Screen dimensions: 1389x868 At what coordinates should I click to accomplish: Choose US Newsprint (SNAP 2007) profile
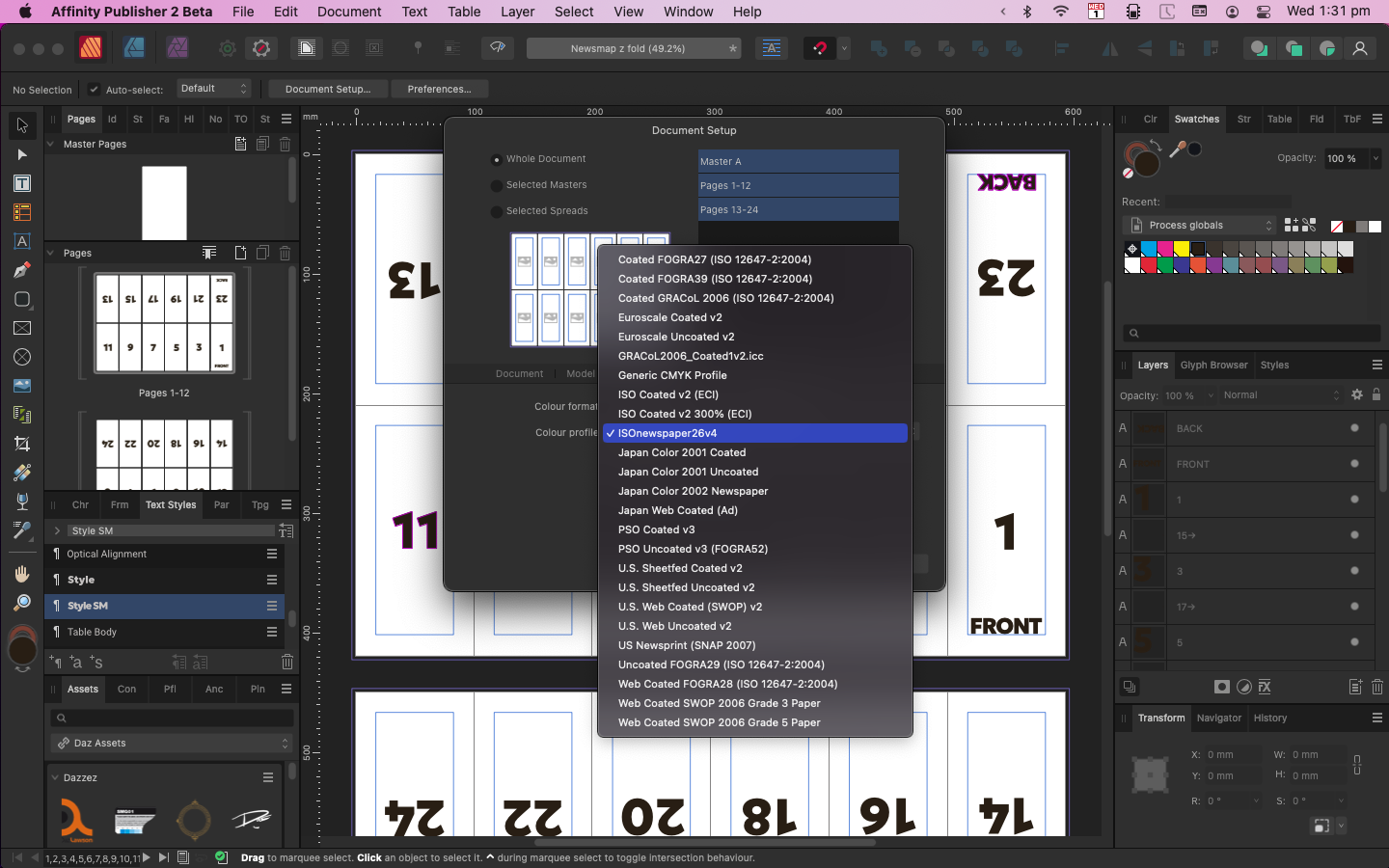tap(686, 645)
